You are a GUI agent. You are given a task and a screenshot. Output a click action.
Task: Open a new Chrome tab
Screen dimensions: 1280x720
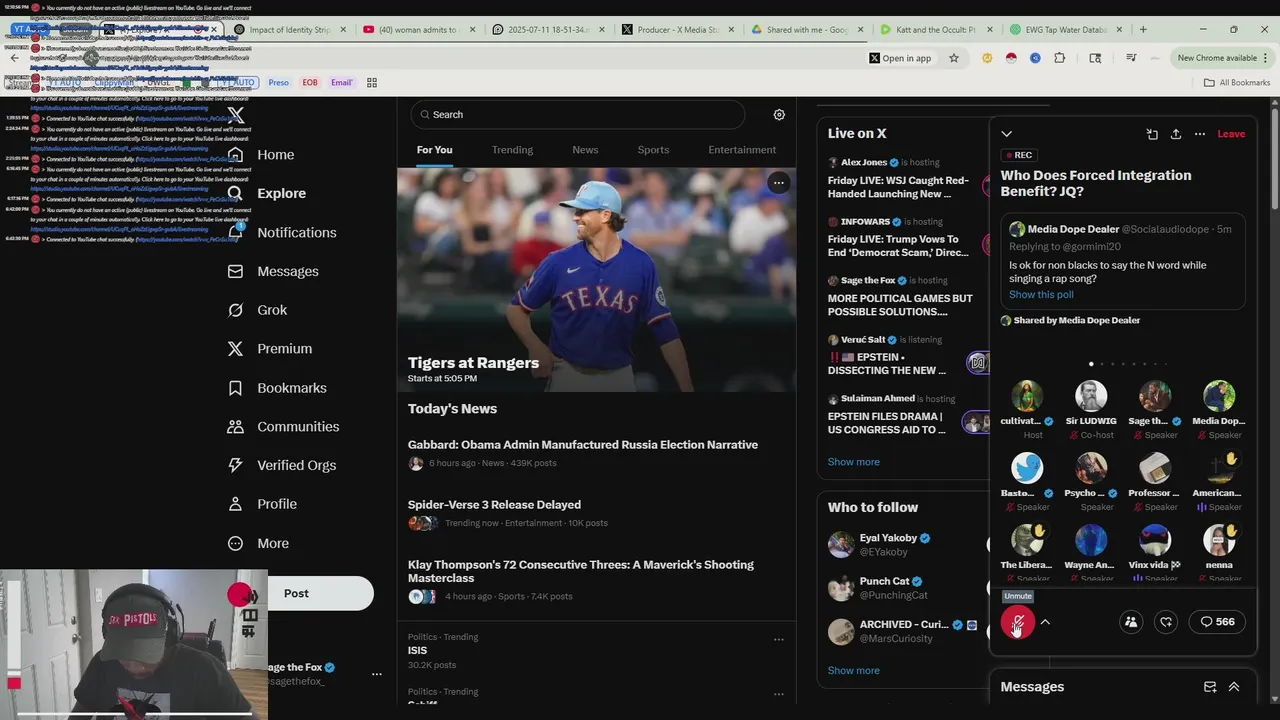coord(1143,29)
